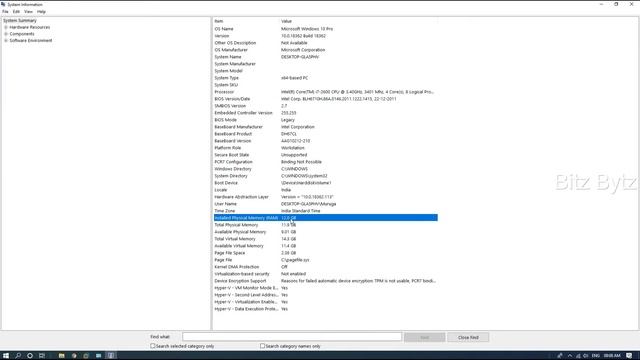640x360 pixels.
Task: Select the 'Other OS Description' row
Action: point(325,43)
